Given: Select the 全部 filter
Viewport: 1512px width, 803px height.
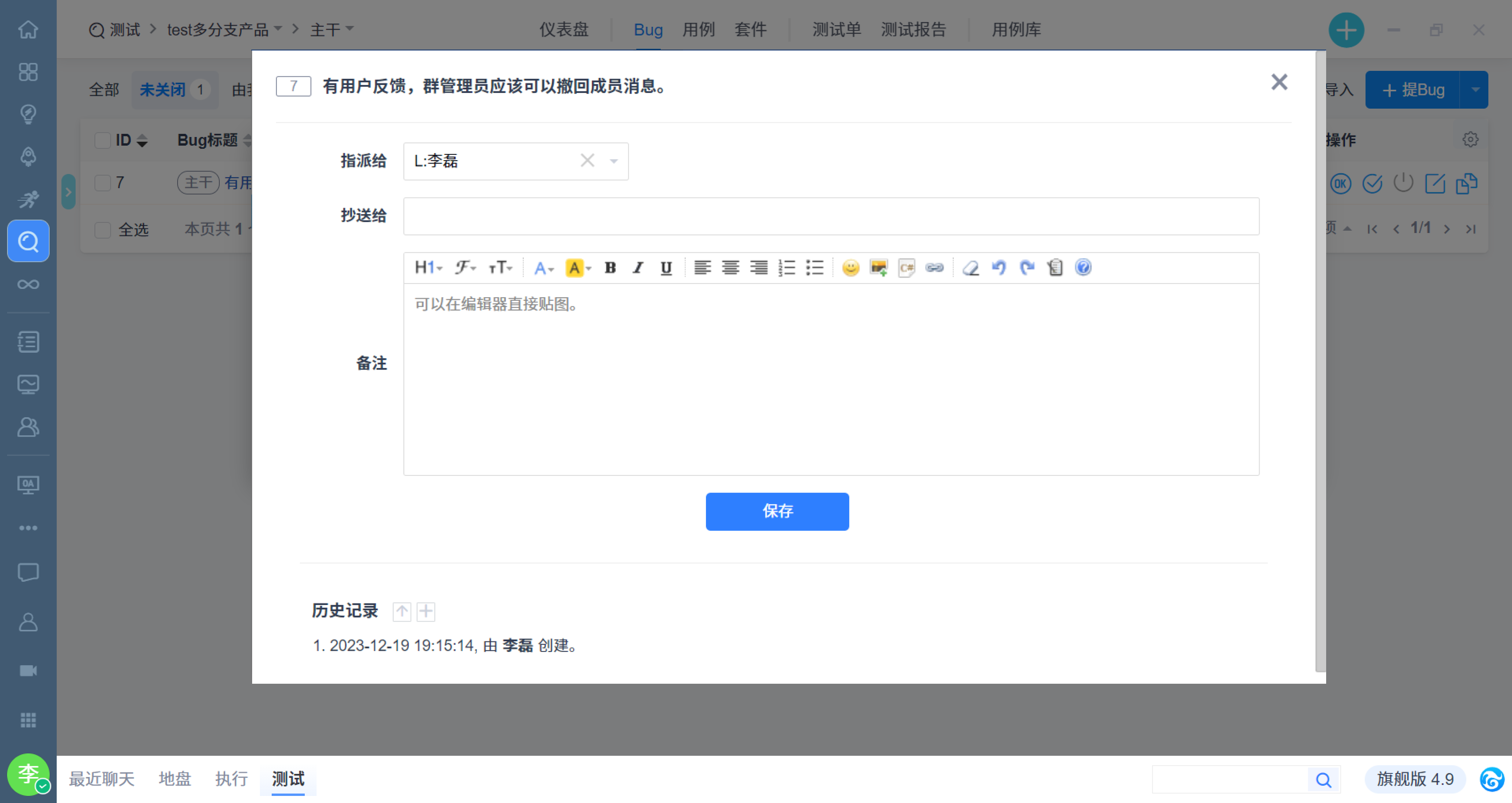Looking at the screenshot, I should [x=104, y=90].
